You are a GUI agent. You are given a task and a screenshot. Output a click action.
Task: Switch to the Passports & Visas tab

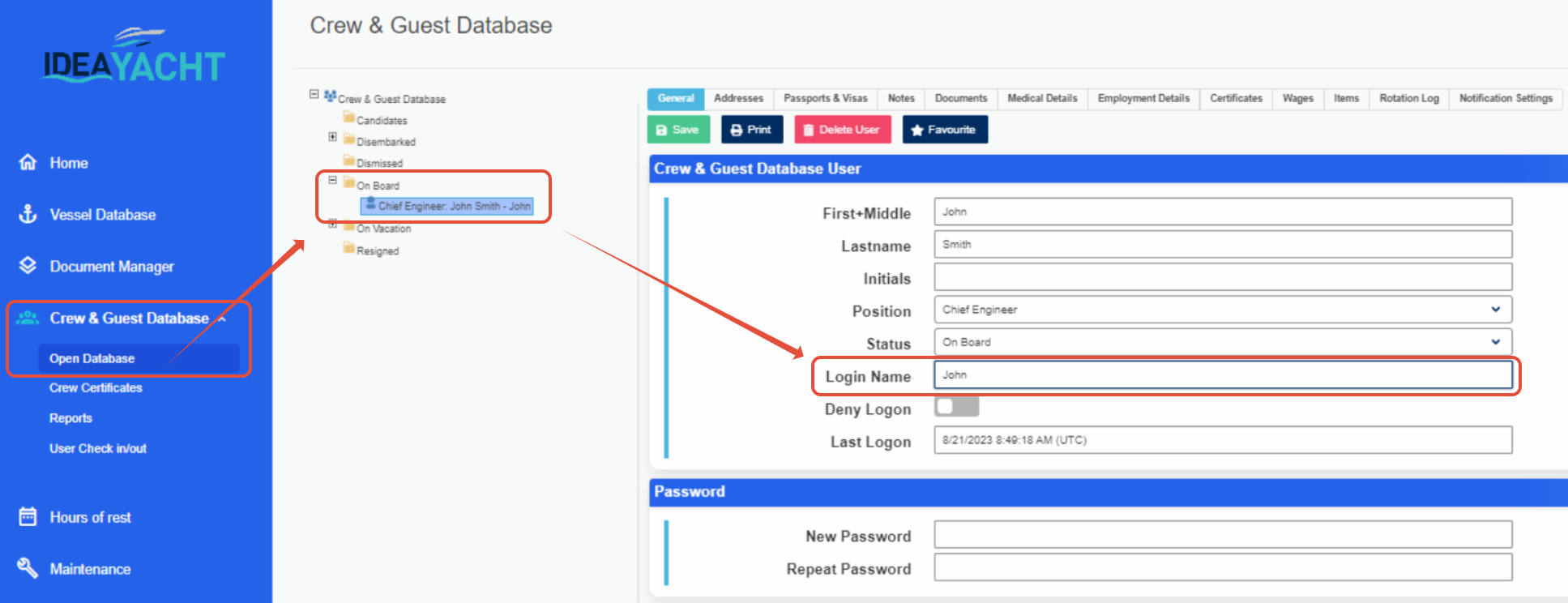tap(825, 98)
